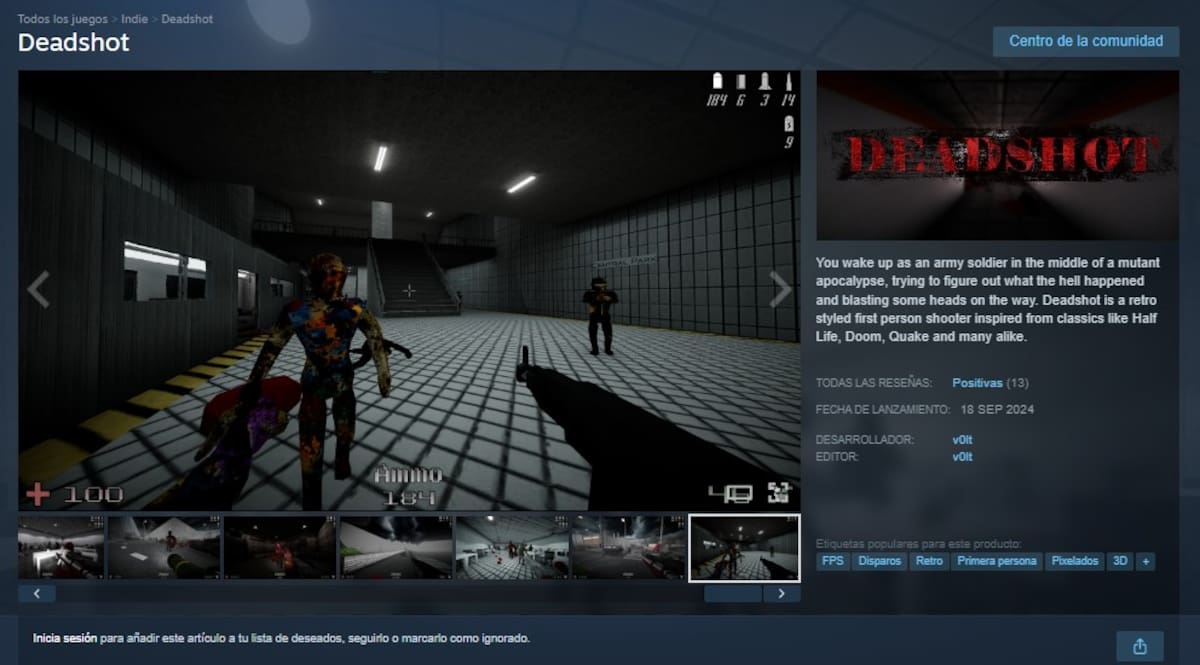Select the highlighted seventh screenshot thumbnail
This screenshot has width=1200, height=665.
coord(744,547)
